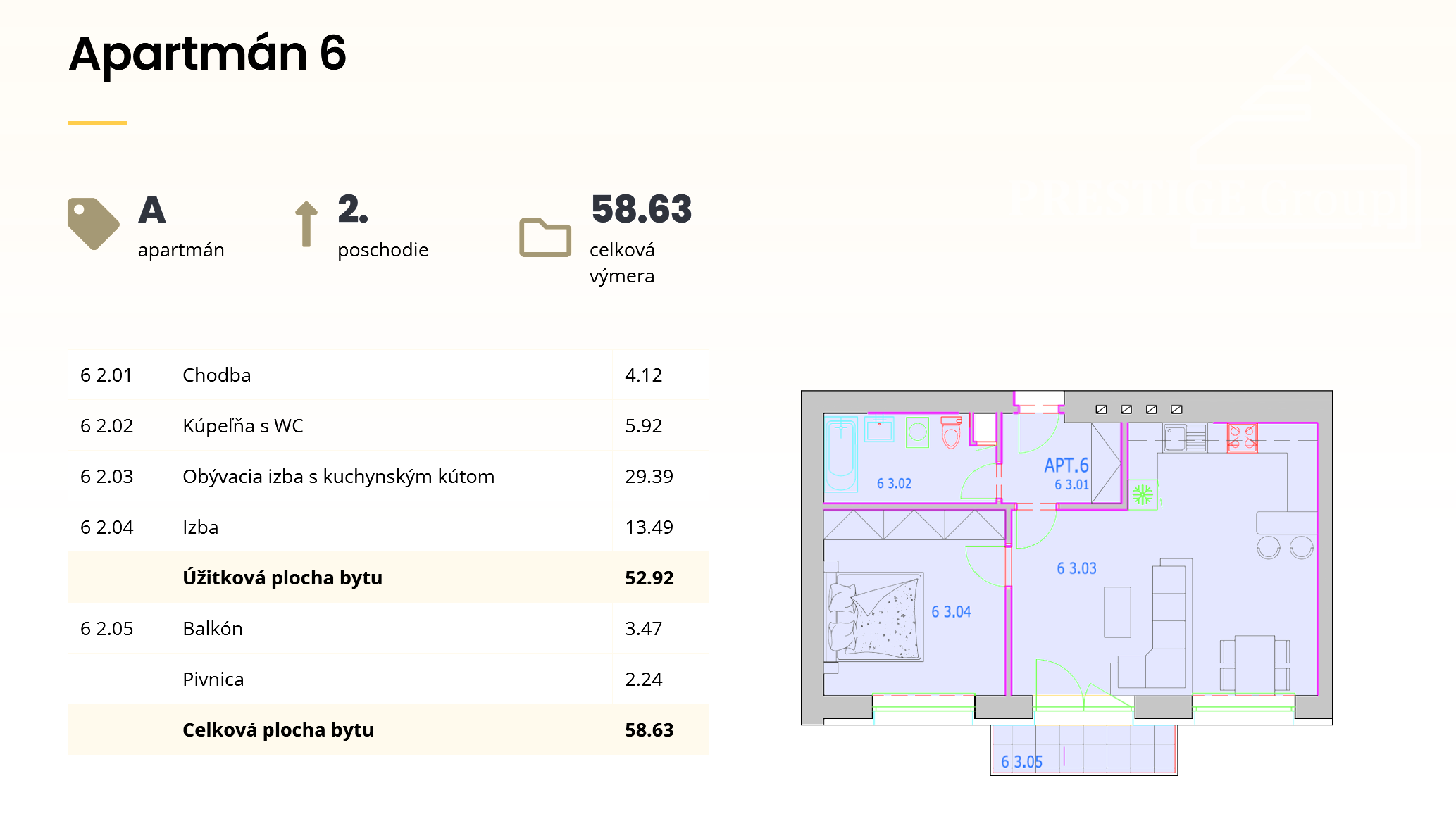Click the red toilet symbol in bathroom
The image size is (1456, 819).
[x=951, y=432]
